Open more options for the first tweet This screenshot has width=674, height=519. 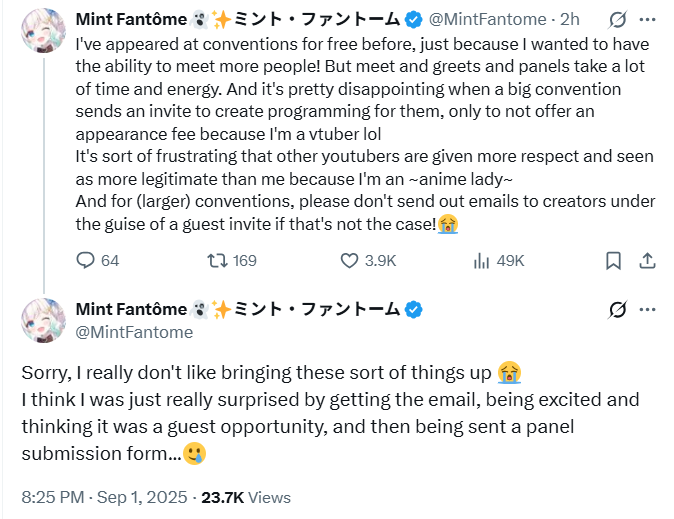[x=649, y=19]
